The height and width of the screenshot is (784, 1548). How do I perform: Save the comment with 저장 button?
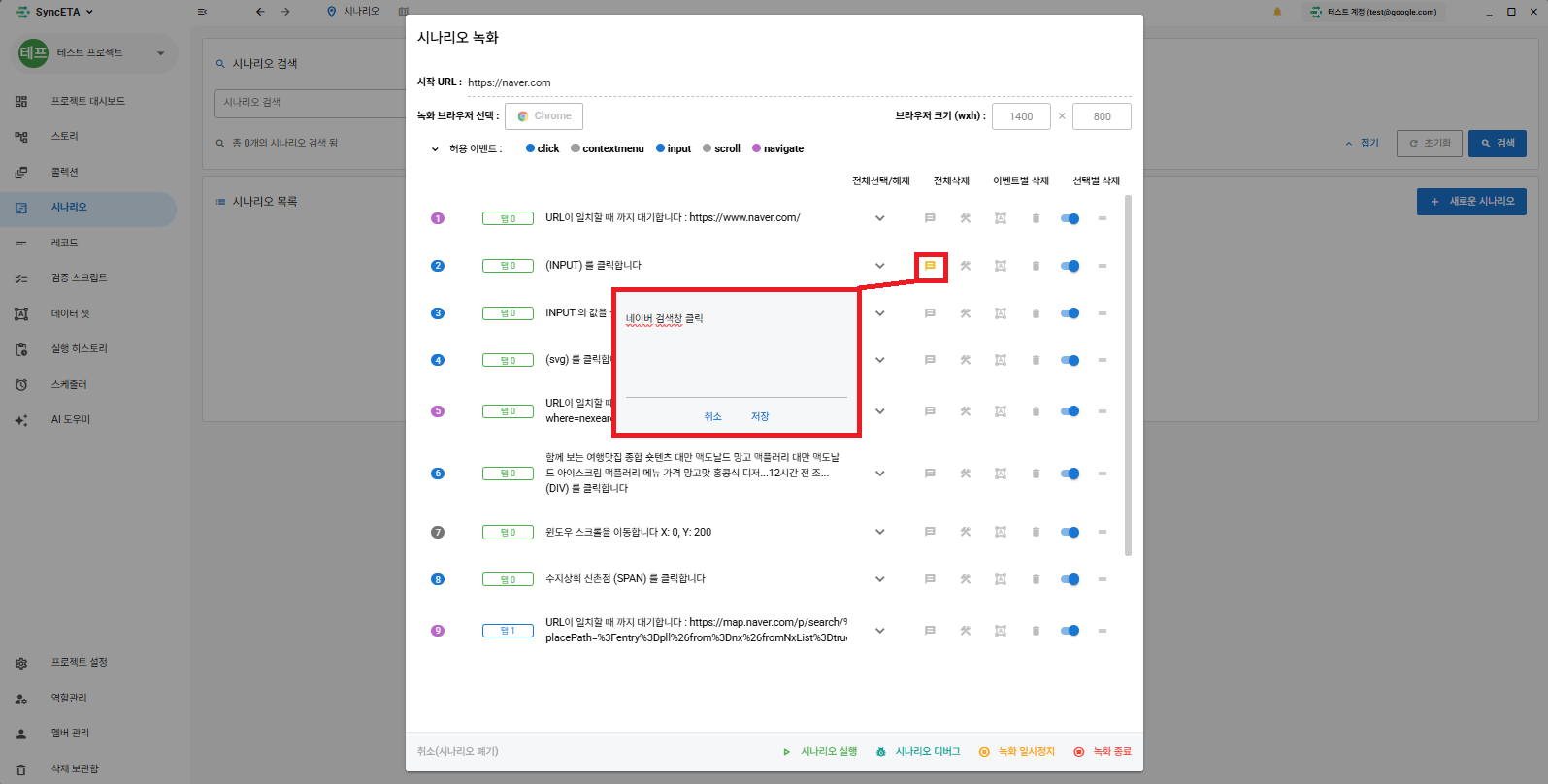pos(760,416)
